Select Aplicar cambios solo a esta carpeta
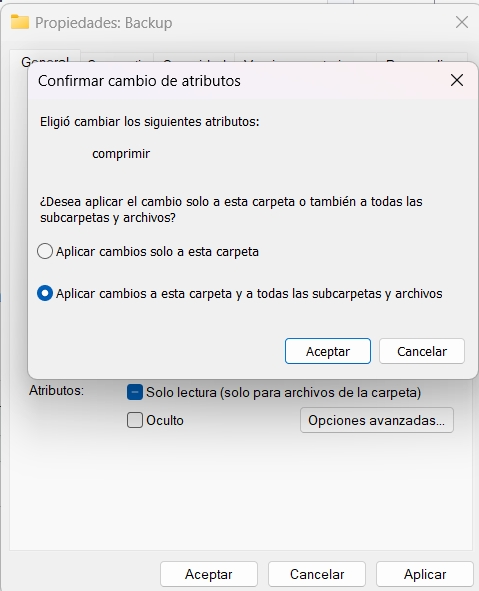479x591 pixels. [45, 251]
